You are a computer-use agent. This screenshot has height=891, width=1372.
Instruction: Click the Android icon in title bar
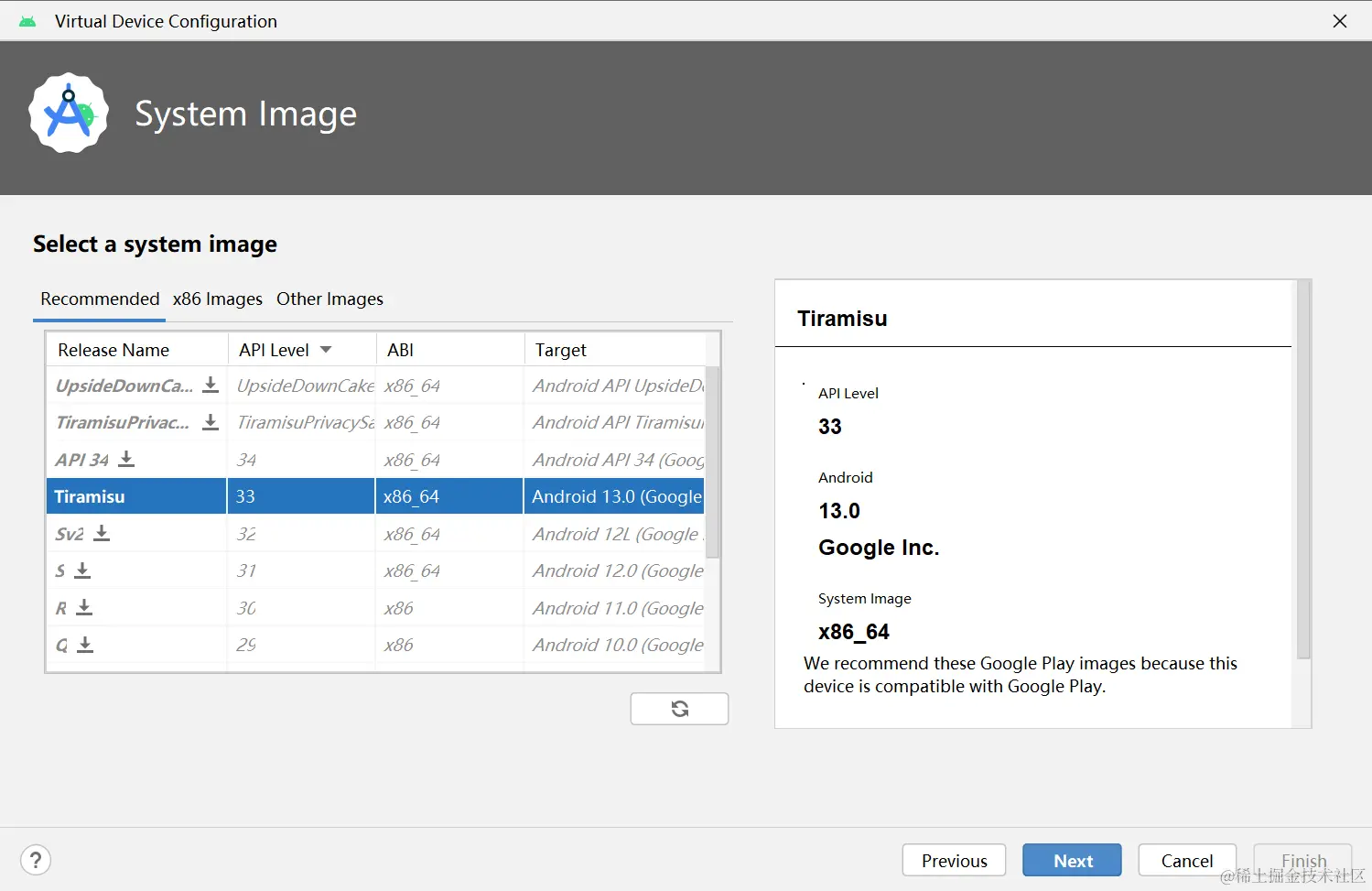[x=27, y=21]
